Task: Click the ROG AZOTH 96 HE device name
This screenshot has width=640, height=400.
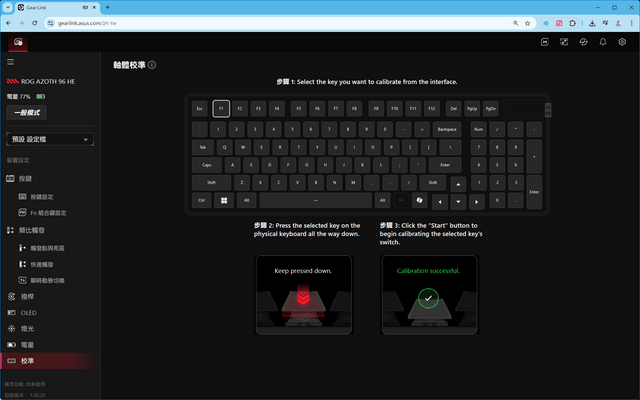Action: tap(48, 82)
